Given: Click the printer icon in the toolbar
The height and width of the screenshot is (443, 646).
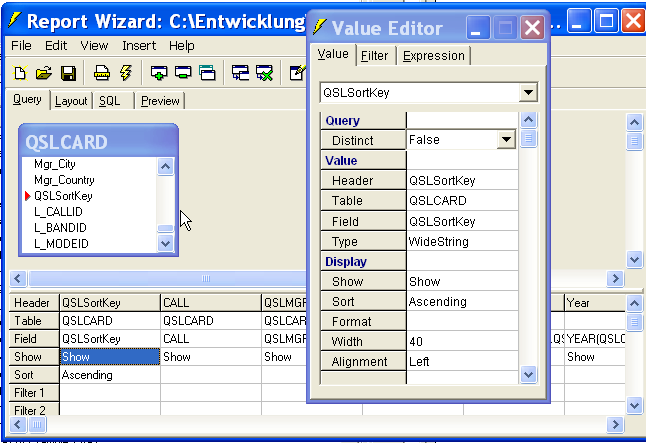Looking at the screenshot, I should click(x=101, y=72).
